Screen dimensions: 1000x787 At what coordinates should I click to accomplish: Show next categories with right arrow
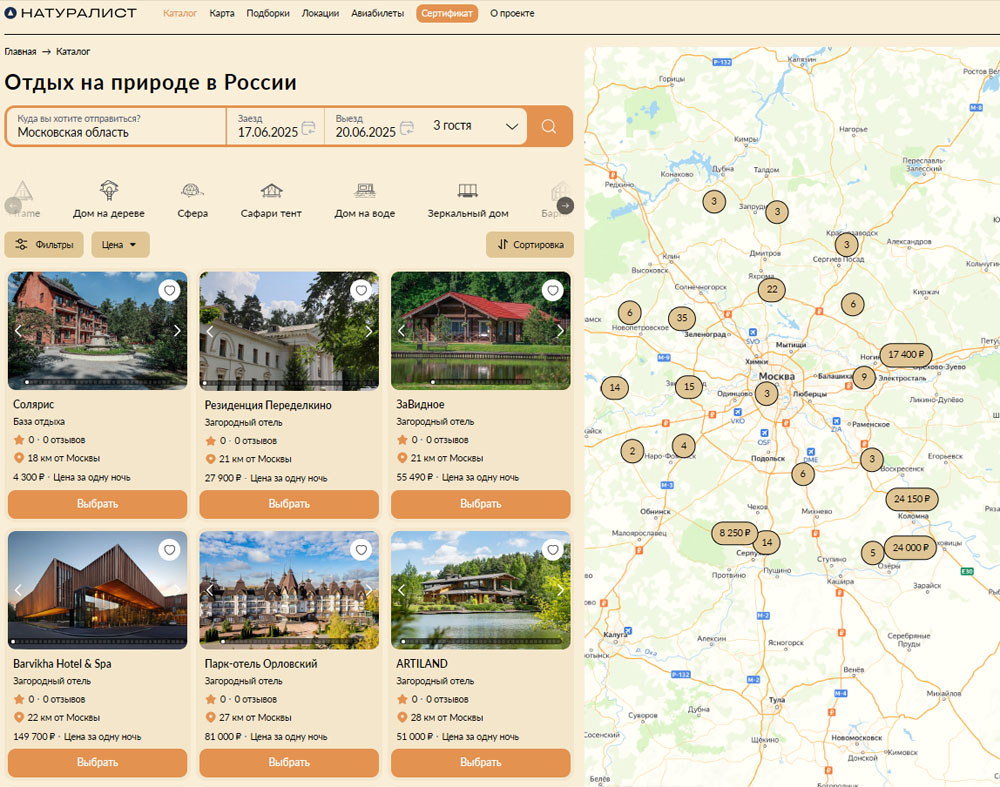pyautogui.click(x=565, y=205)
